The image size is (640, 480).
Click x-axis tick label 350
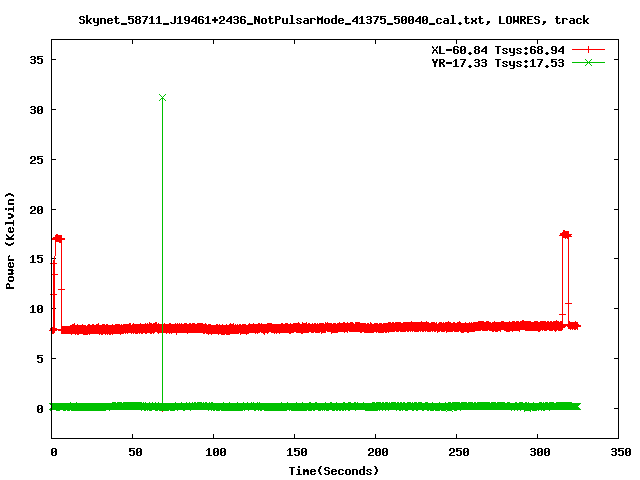(620, 452)
